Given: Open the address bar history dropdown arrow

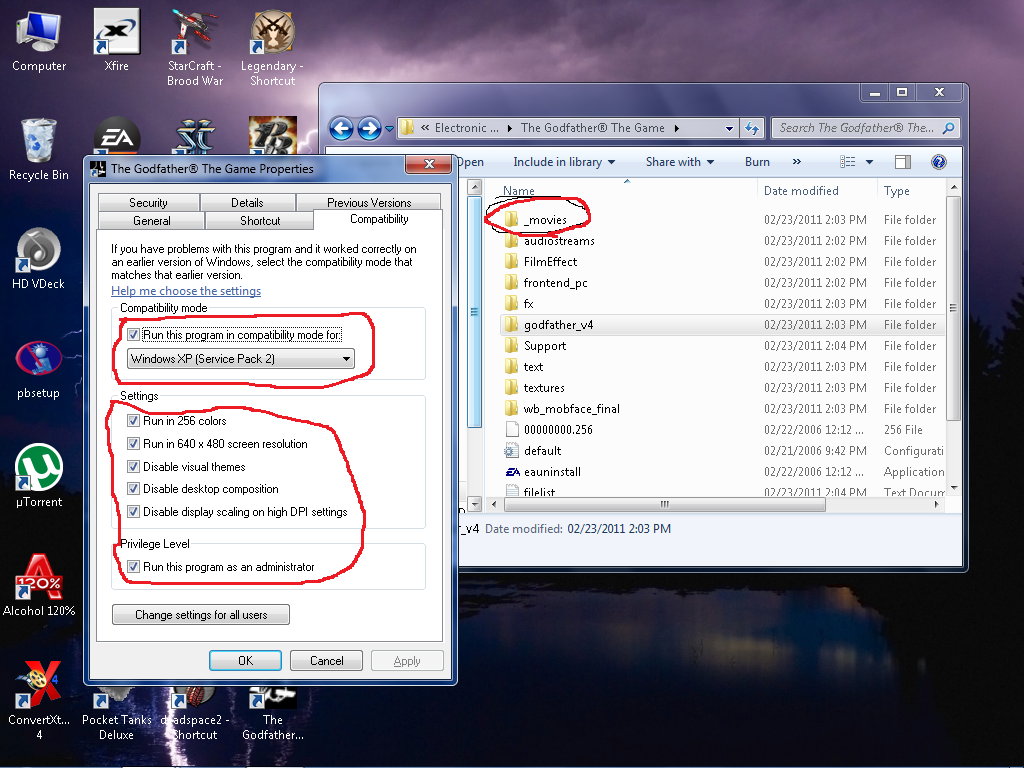Looking at the screenshot, I should tap(729, 129).
